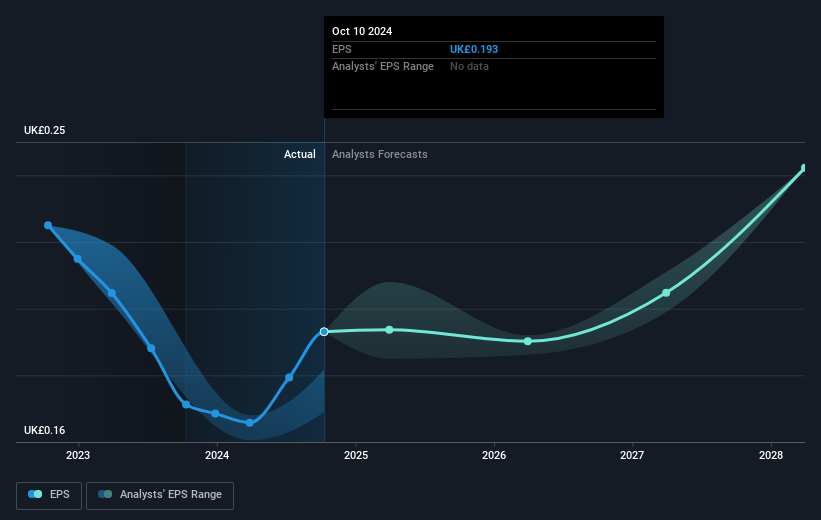
Task: Click the 'Actual' label
Action: tap(299, 154)
